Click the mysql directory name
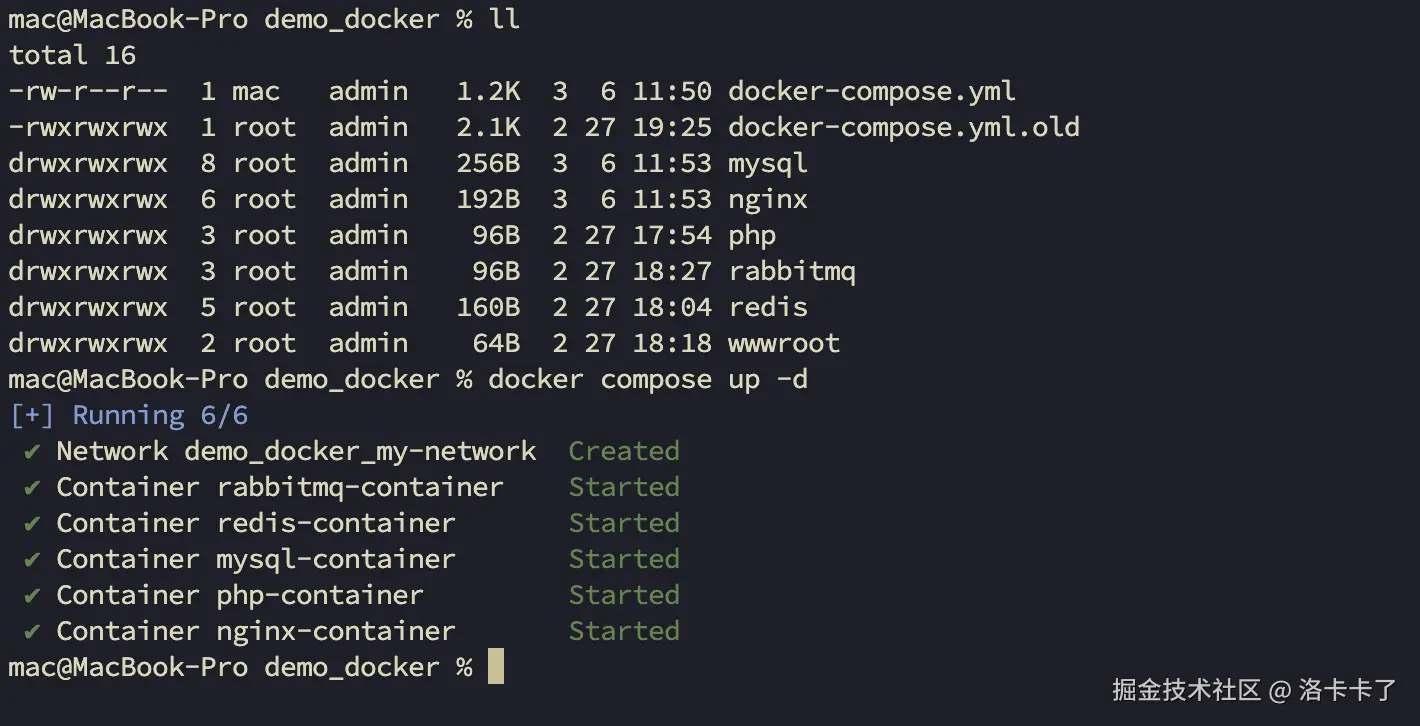1420x726 pixels. pos(768,164)
